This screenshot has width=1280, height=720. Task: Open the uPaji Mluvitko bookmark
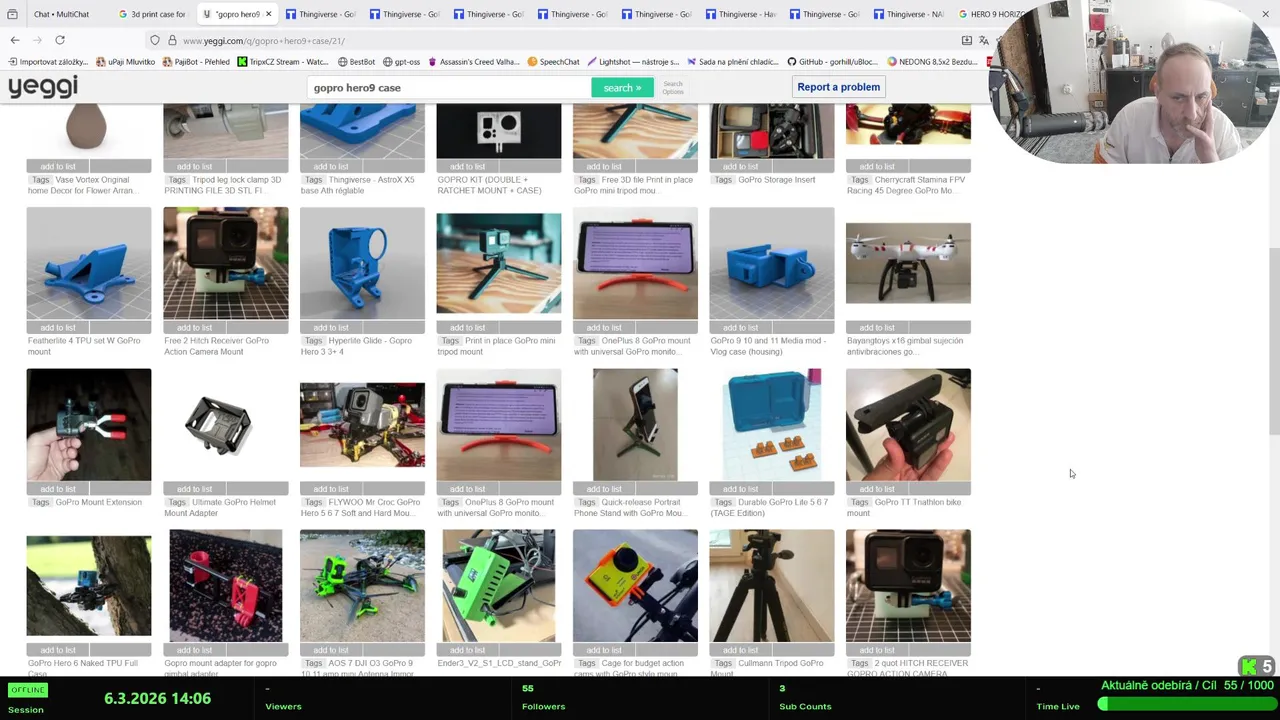[x=126, y=62]
